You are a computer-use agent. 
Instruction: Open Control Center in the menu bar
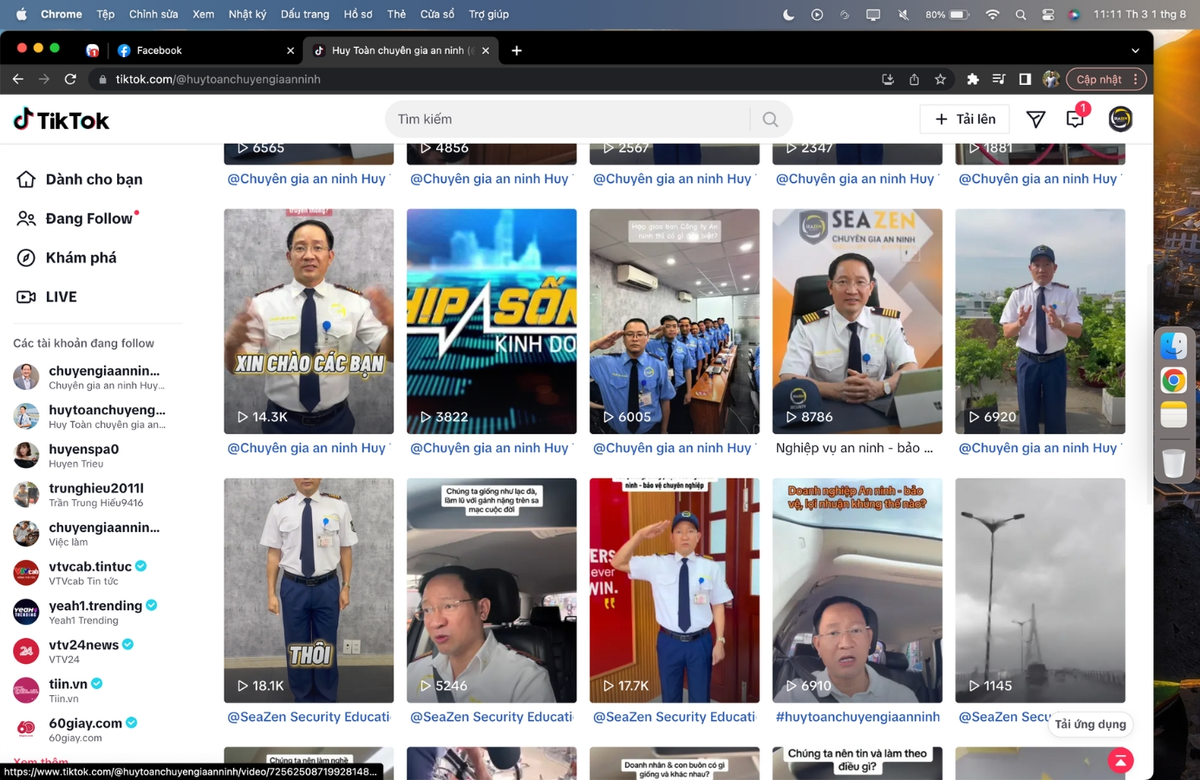point(1048,14)
